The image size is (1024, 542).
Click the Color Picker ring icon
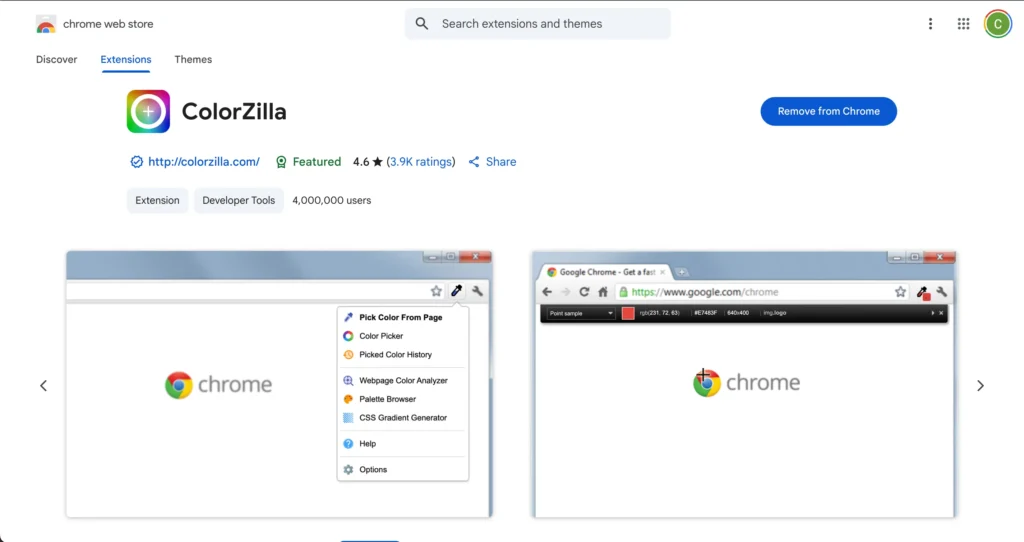(x=348, y=336)
